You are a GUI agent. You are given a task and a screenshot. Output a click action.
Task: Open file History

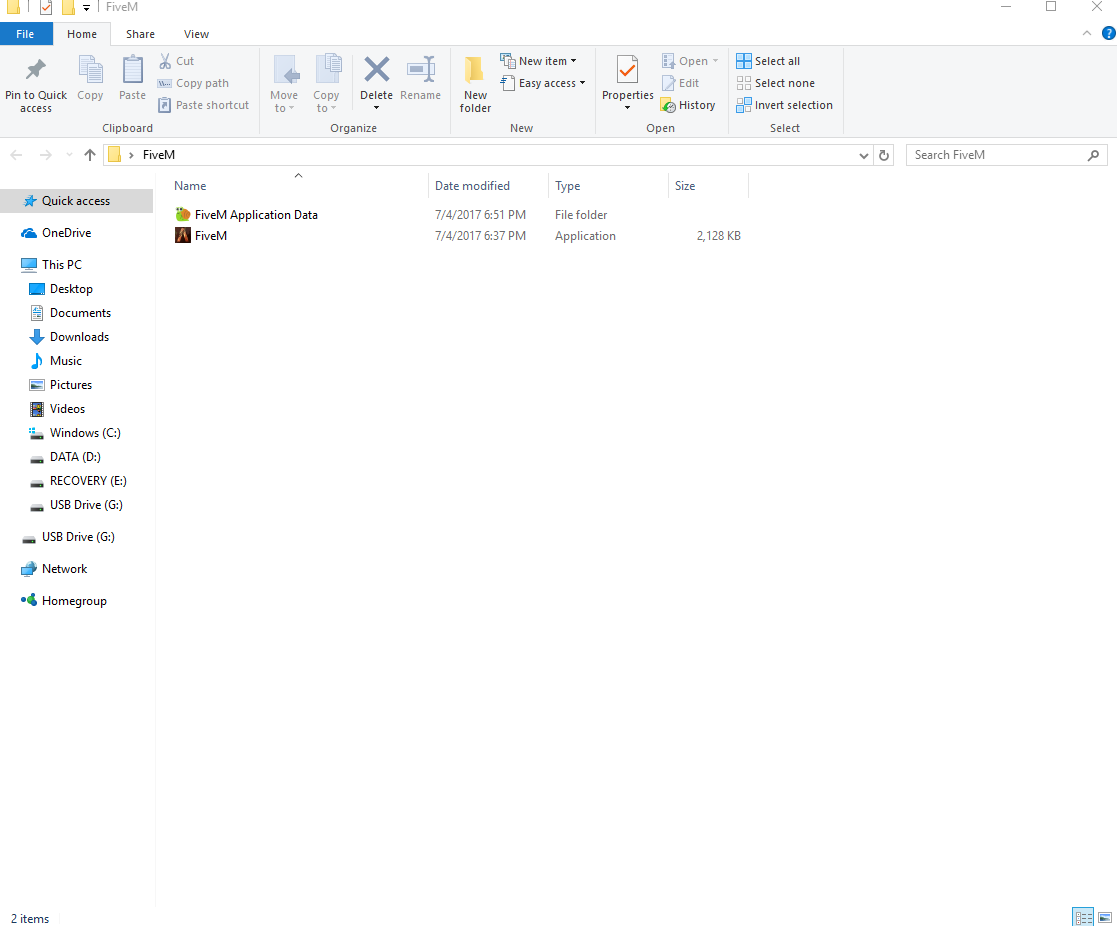tap(688, 105)
